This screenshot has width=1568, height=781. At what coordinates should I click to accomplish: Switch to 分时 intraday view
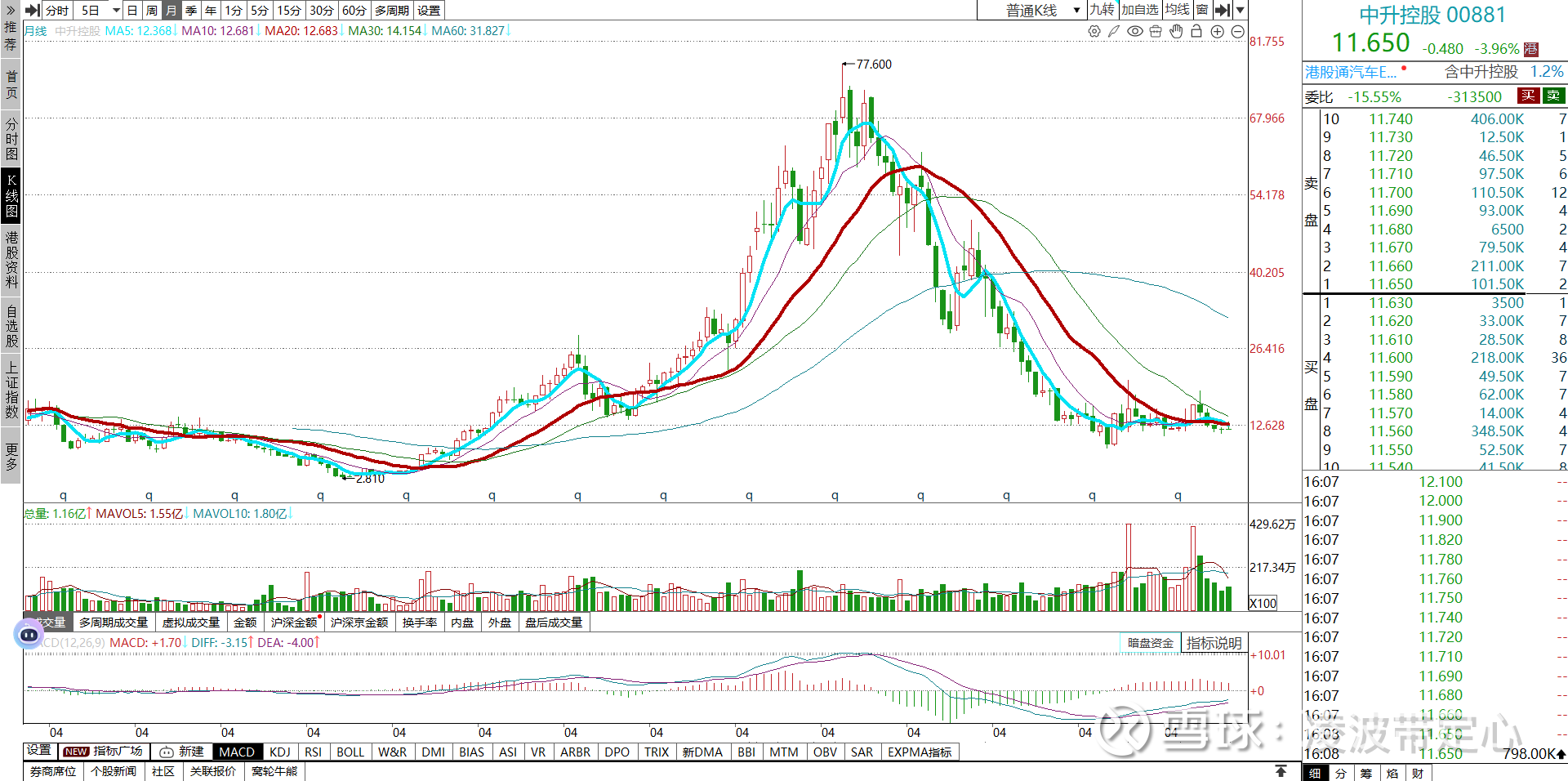pyautogui.click(x=57, y=11)
